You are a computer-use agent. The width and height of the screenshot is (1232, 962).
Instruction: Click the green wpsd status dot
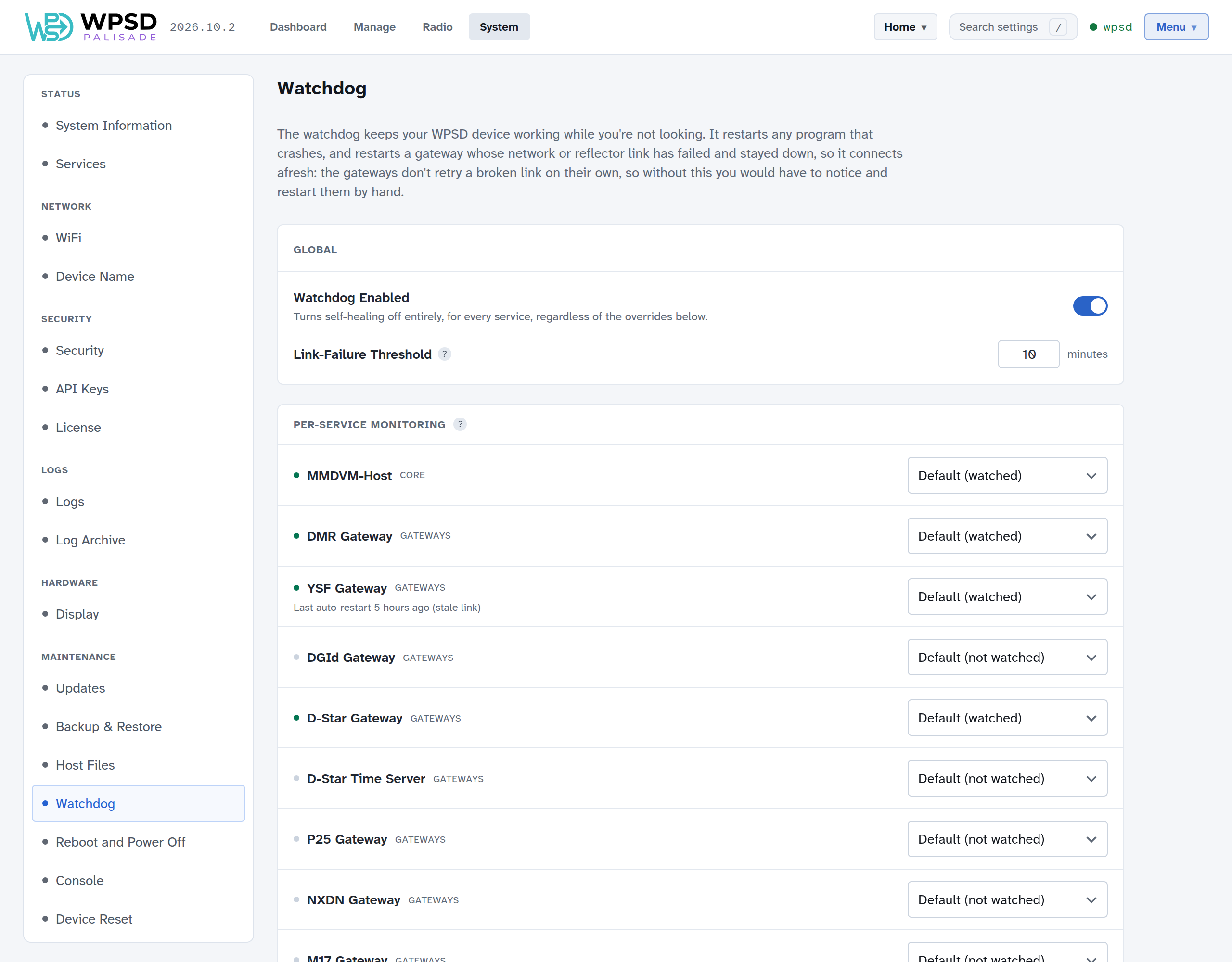tap(1093, 27)
